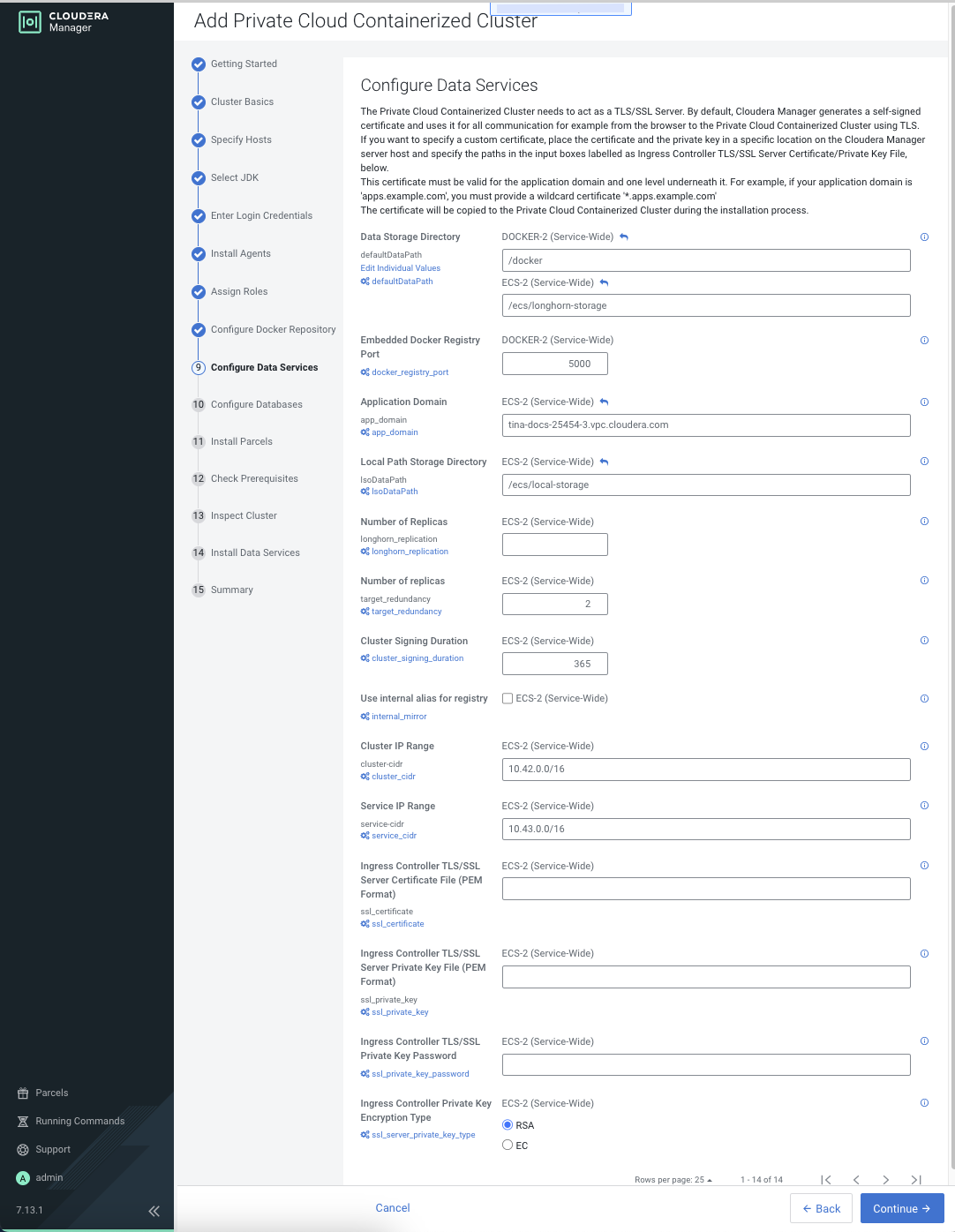955x1232 pixels.
Task: Revert ECS-2 data storage directory value
Action: [605, 282]
